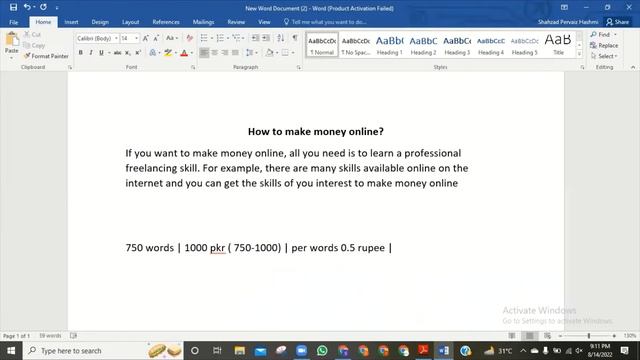Decrease the paragraph indent

255,38
